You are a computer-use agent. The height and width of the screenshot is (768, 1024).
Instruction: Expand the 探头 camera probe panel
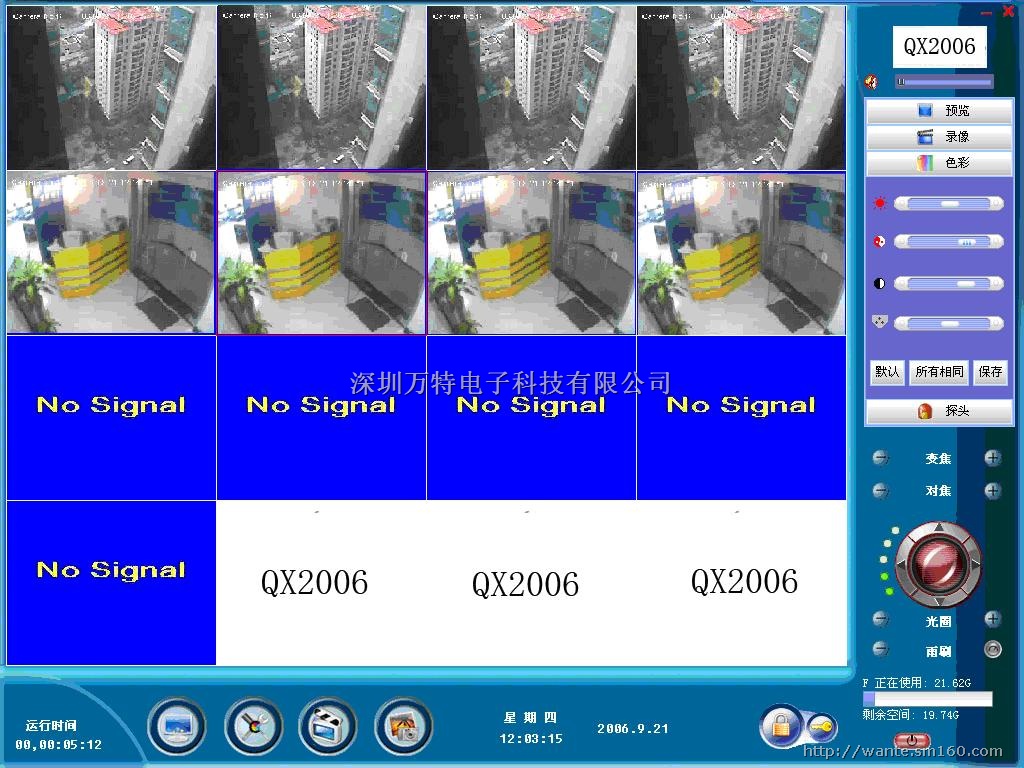[x=939, y=411]
